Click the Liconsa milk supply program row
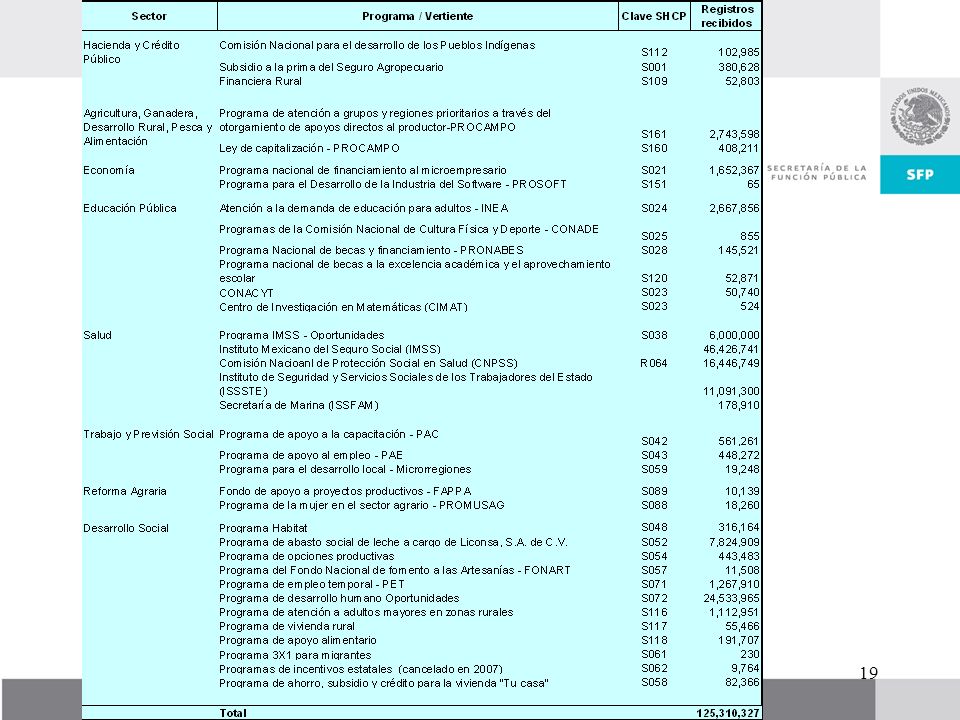Screen dimensions: 960x720 click(394, 542)
